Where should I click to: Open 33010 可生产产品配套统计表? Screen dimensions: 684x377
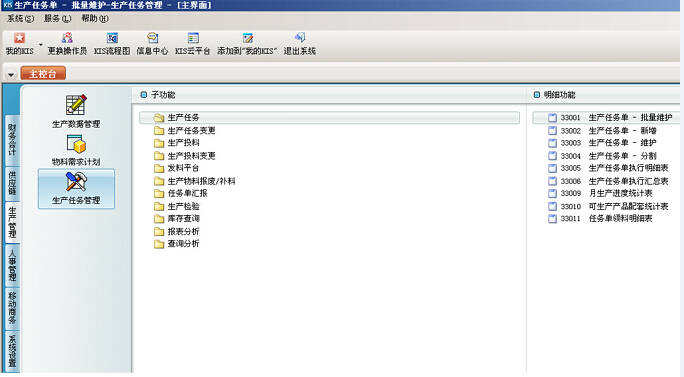[608, 206]
